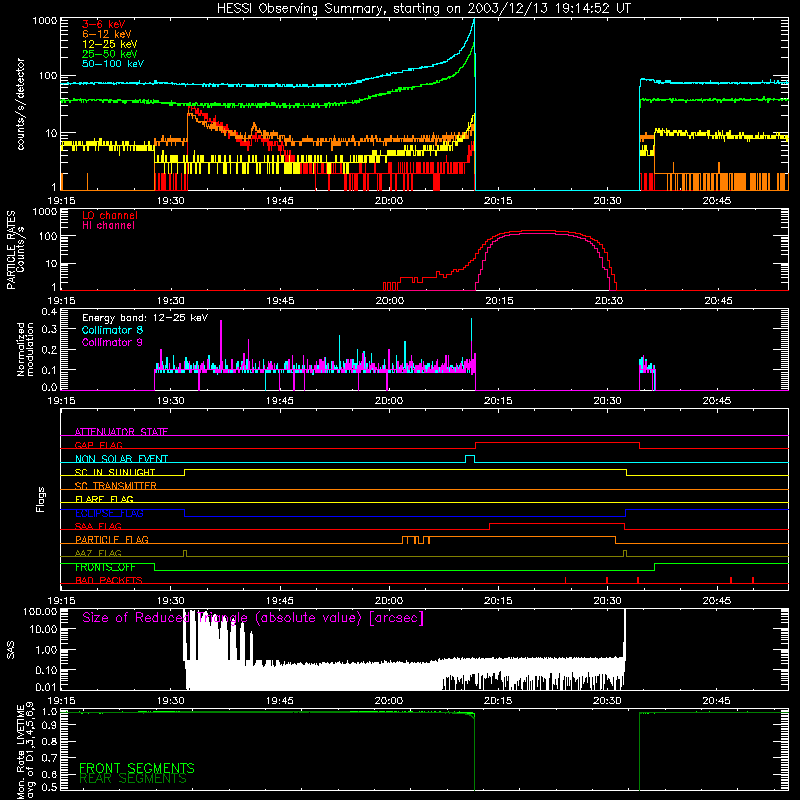The width and height of the screenshot is (800, 800).
Task: Click the 0.3 modulation axis value
Action: [x=49, y=330]
